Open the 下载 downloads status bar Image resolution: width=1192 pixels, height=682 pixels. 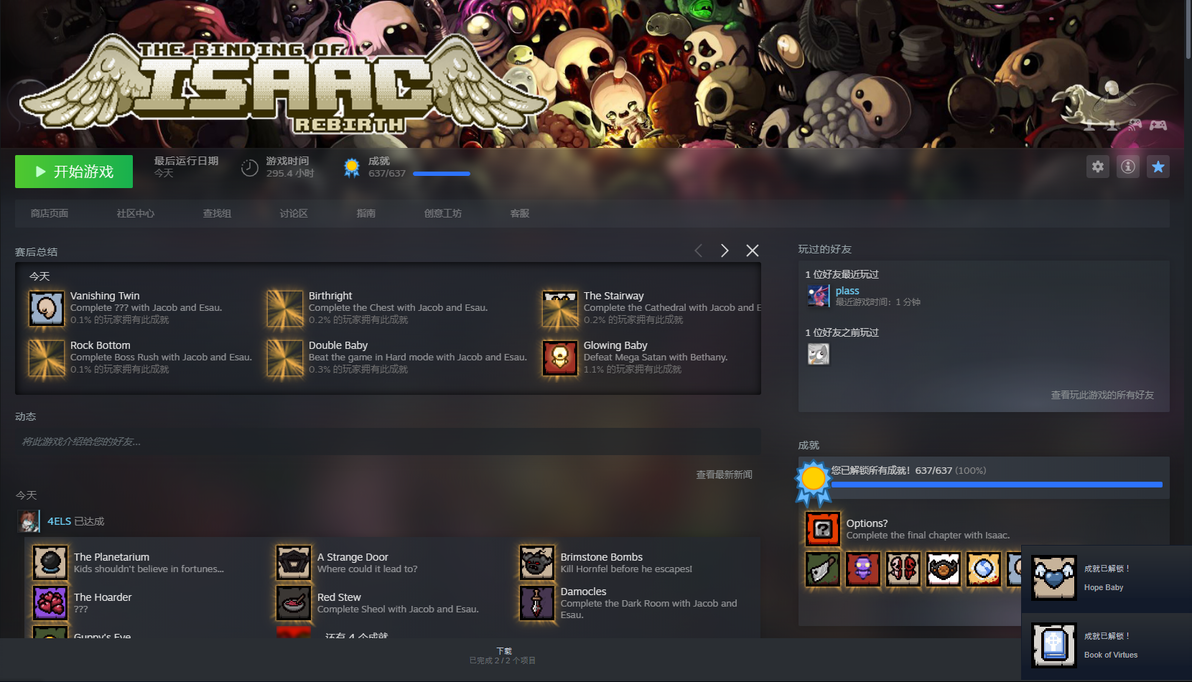[502, 655]
